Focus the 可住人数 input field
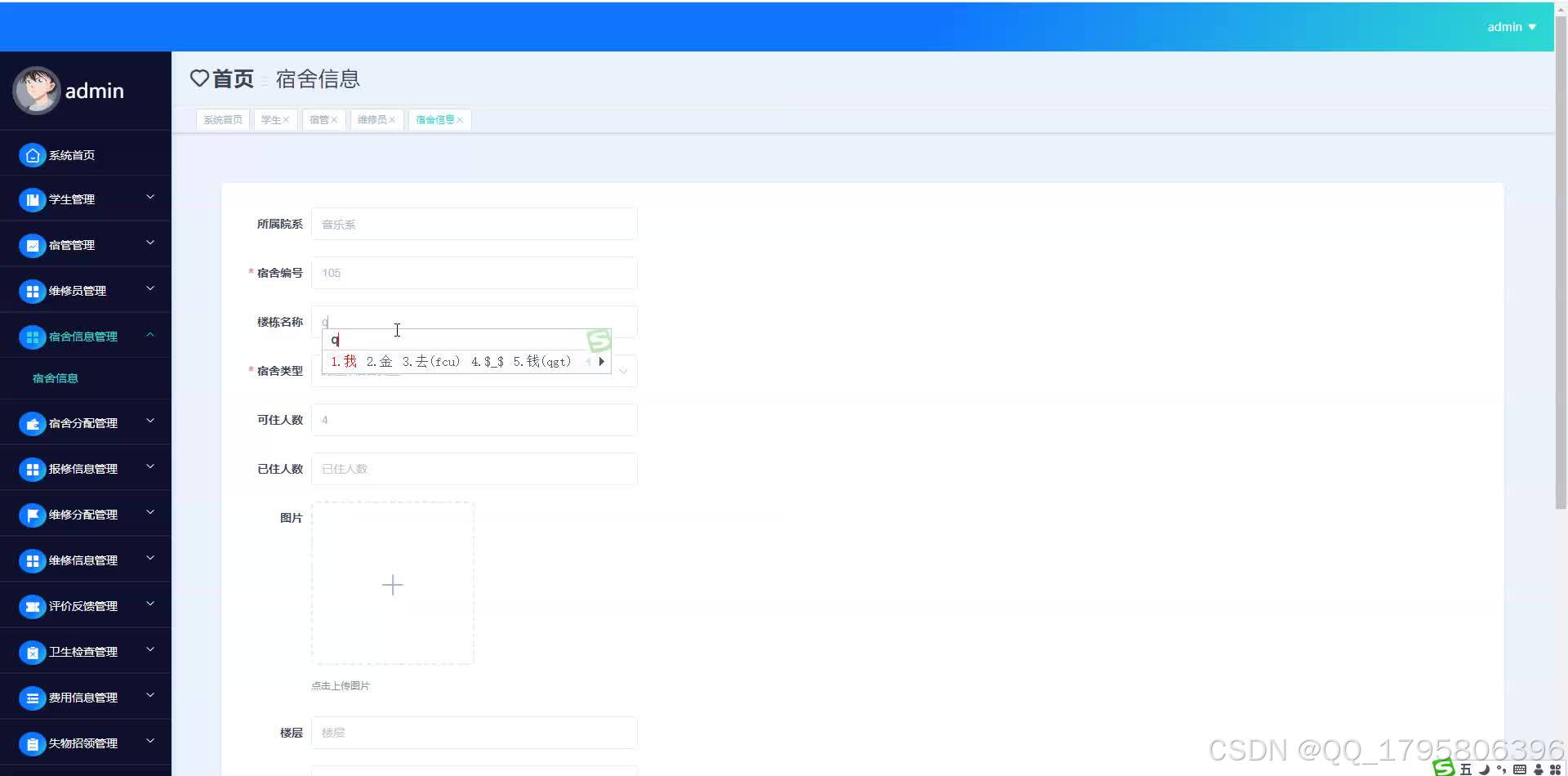 point(474,420)
